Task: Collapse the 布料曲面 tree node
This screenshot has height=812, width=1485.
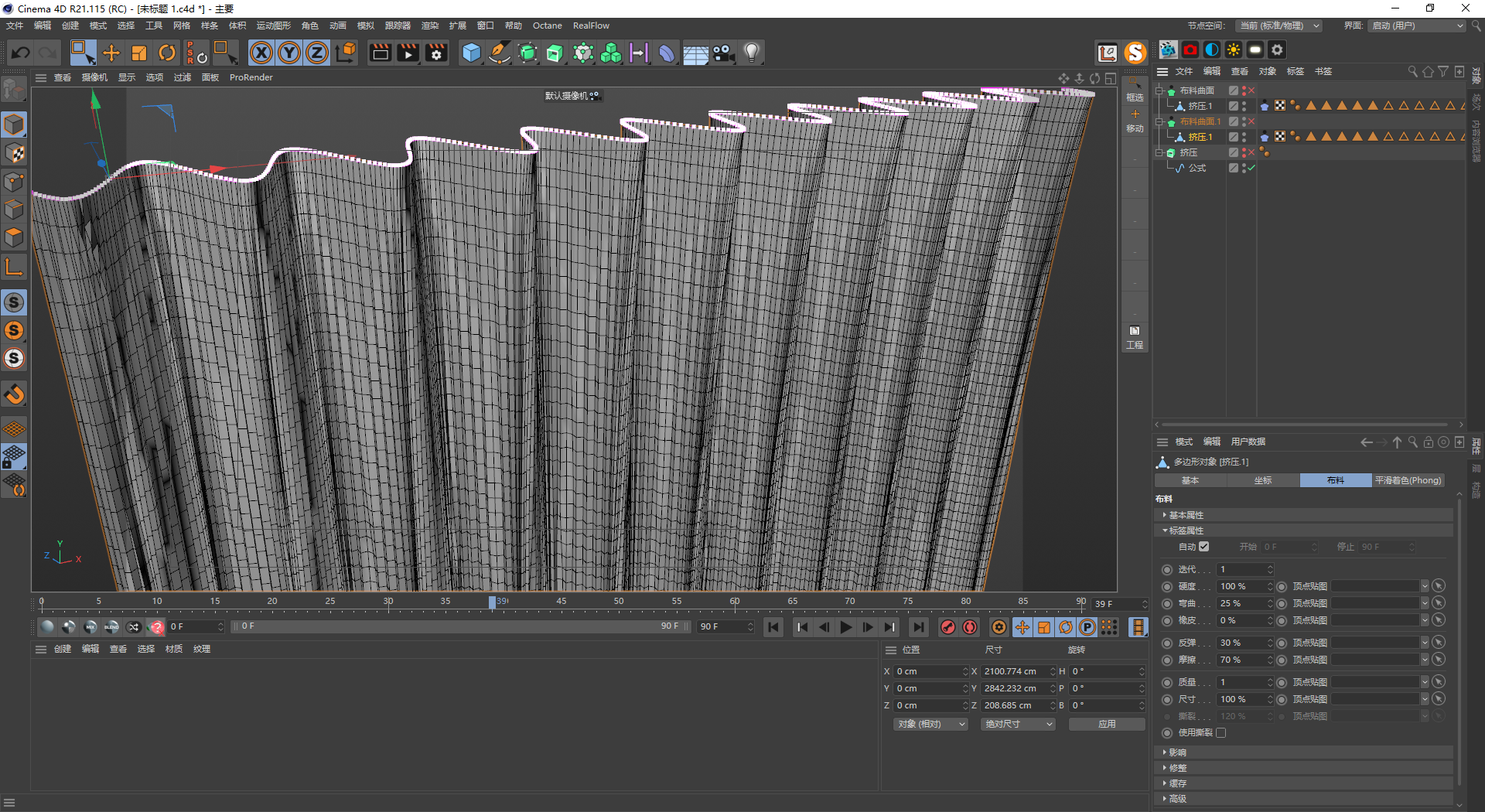Action: coord(1159,90)
